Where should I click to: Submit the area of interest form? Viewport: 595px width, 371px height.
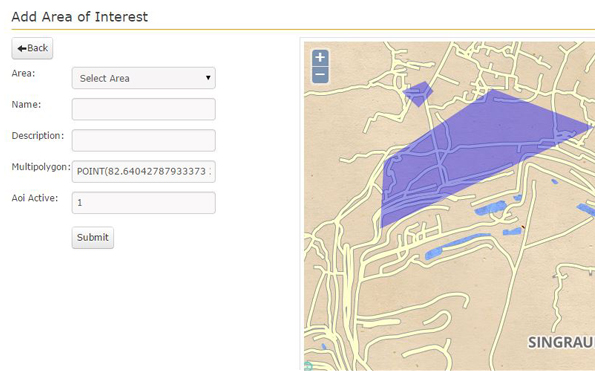click(x=93, y=237)
